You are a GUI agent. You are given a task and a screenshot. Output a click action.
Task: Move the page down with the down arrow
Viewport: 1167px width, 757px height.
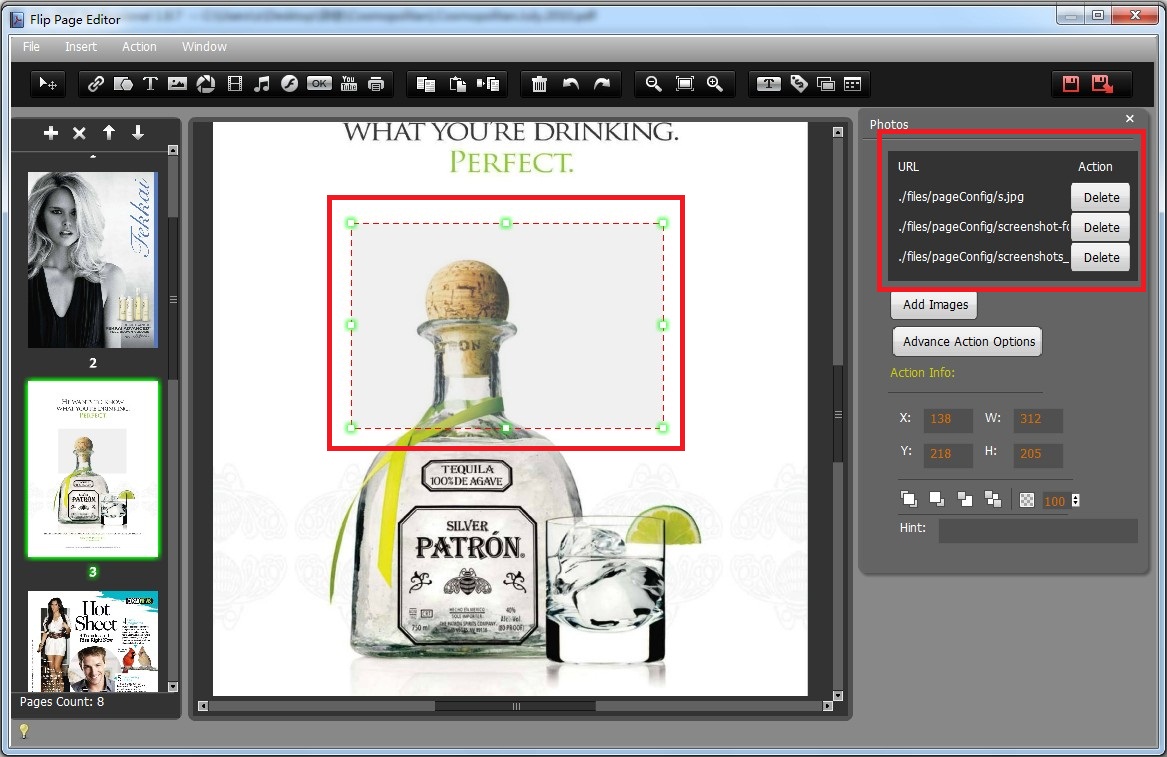[138, 133]
